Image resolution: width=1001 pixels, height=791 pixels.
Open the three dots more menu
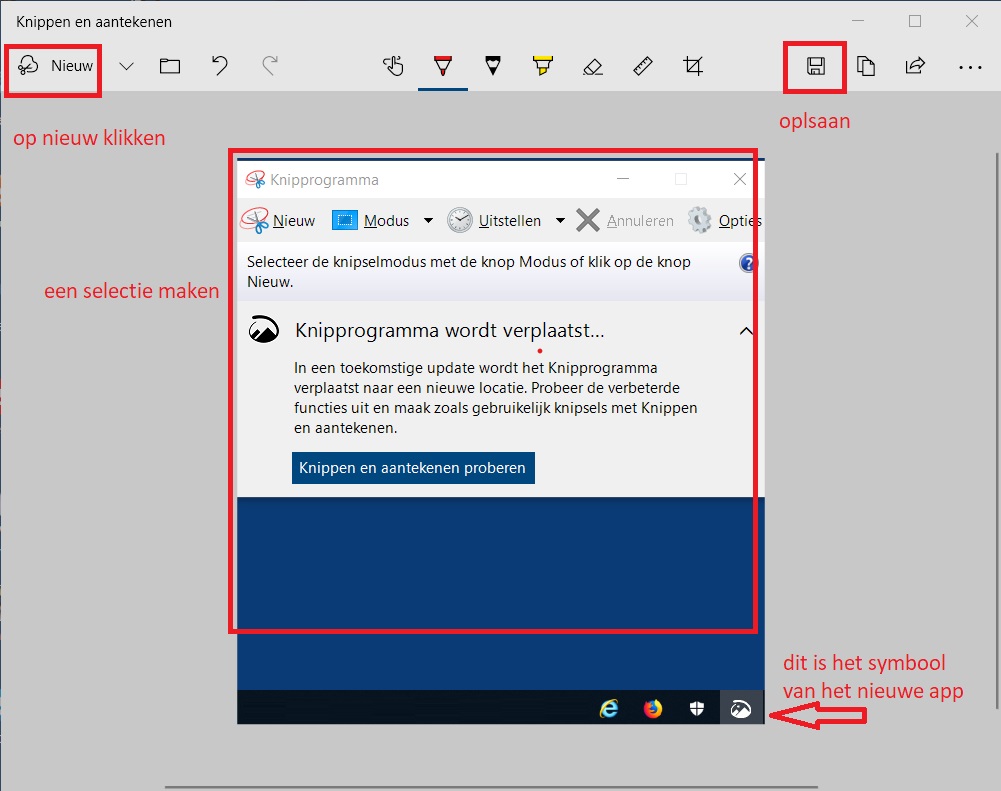pos(970,67)
